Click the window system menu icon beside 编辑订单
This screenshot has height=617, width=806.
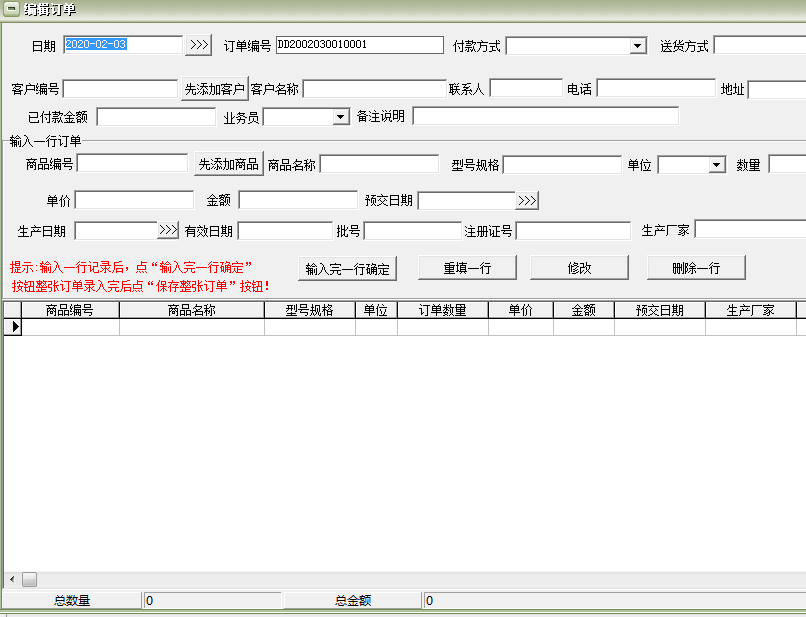click(x=11, y=9)
